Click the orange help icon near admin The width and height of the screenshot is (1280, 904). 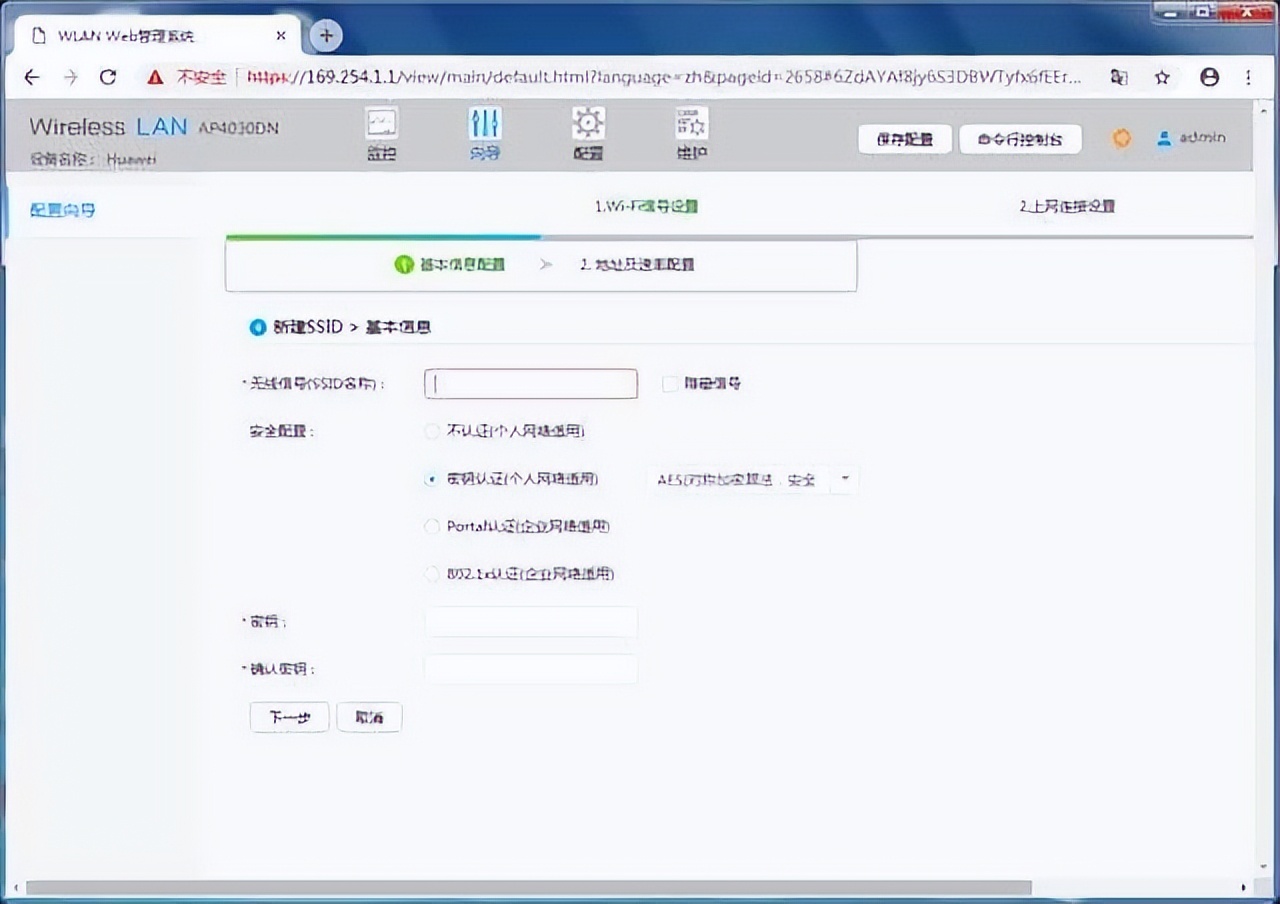pyautogui.click(x=1121, y=138)
